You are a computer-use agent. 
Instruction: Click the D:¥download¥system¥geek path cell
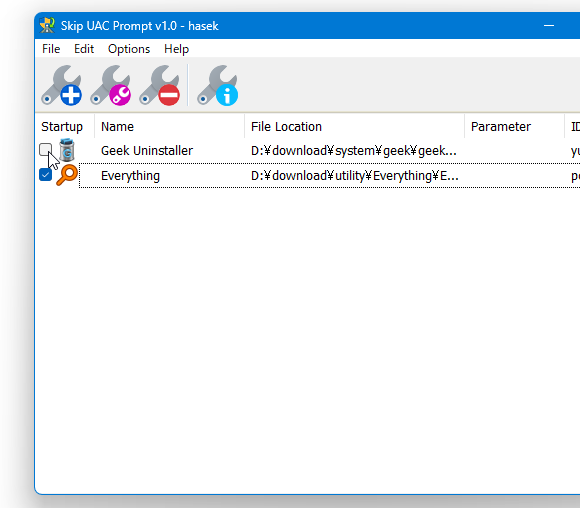click(x=354, y=151)
